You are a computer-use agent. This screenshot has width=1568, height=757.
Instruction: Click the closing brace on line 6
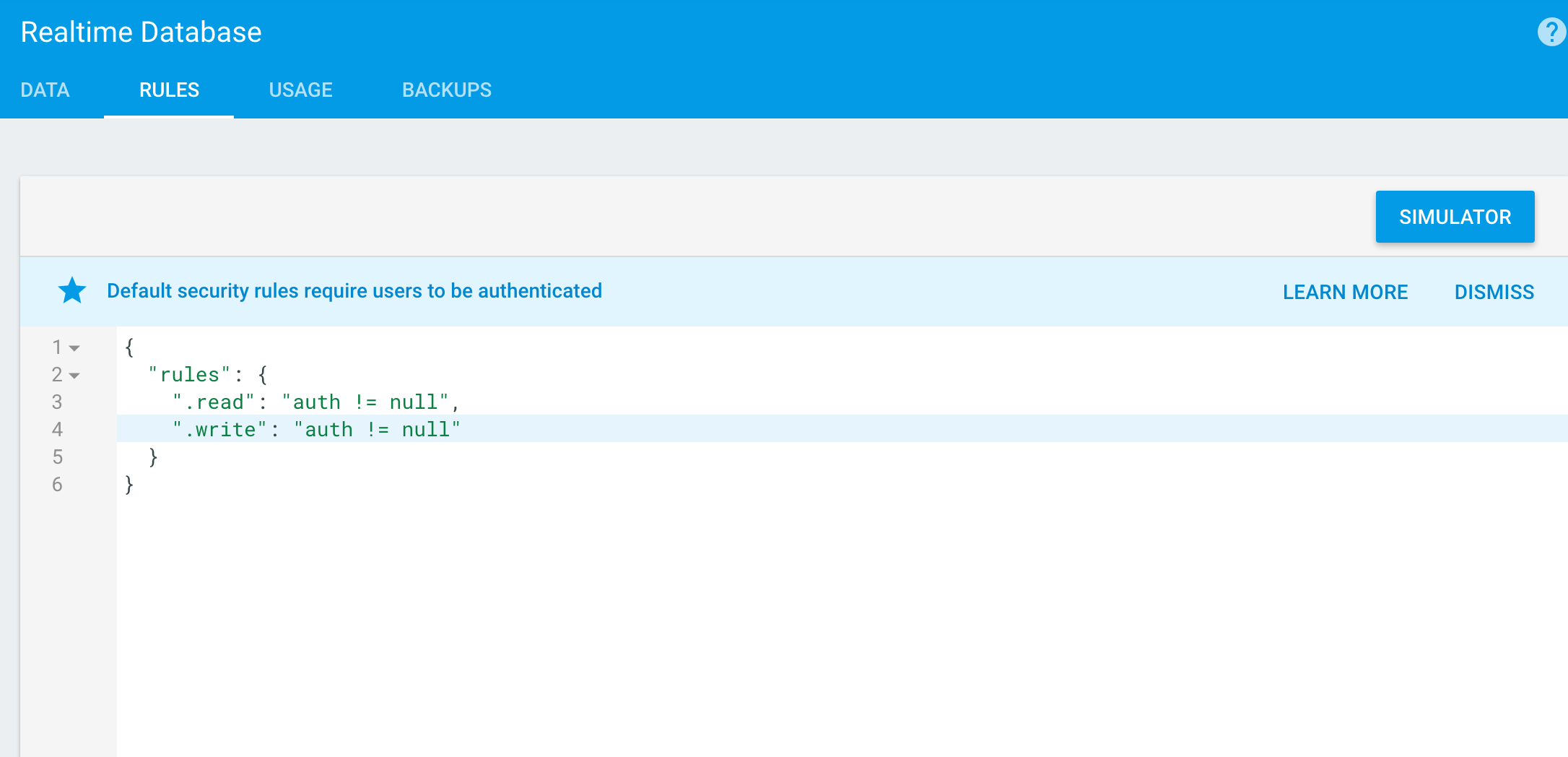tap(129, 485)
